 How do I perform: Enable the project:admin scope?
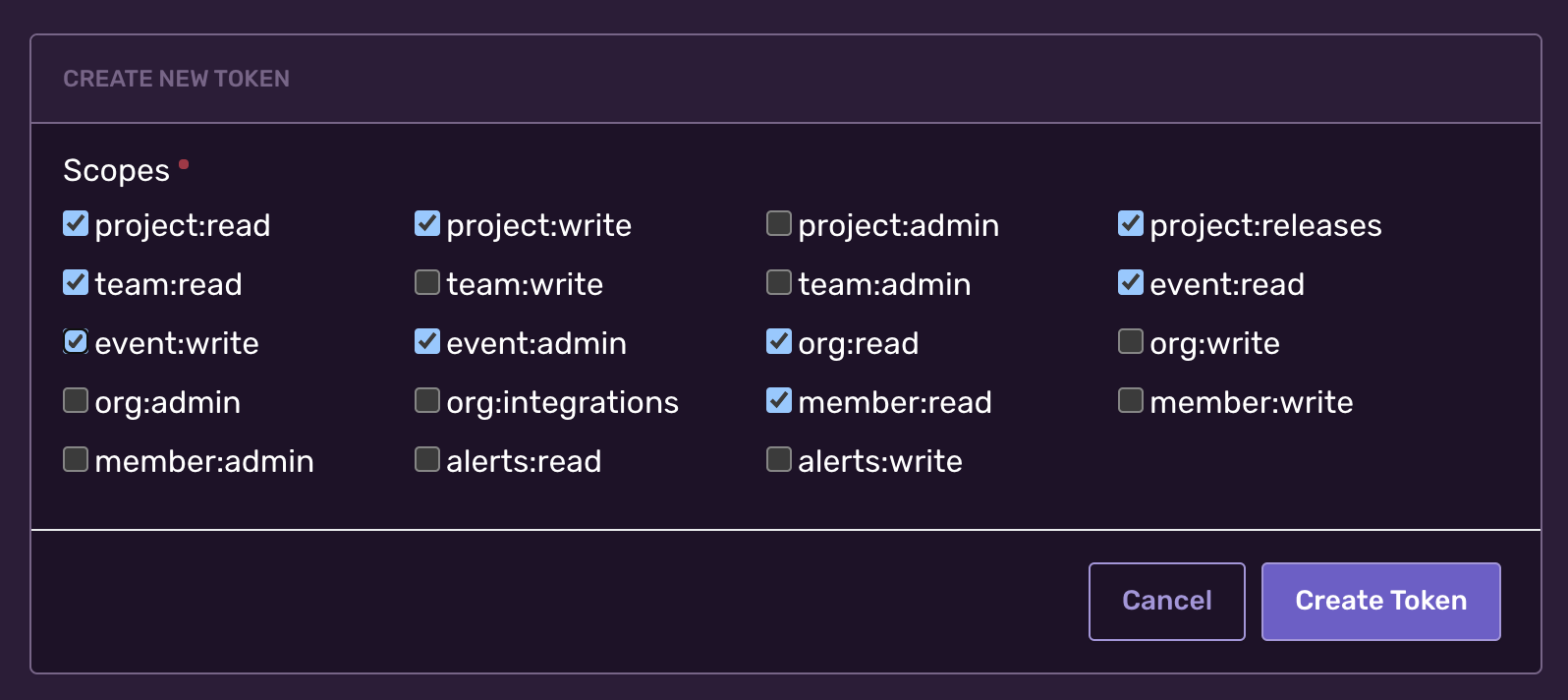[778, 223]
